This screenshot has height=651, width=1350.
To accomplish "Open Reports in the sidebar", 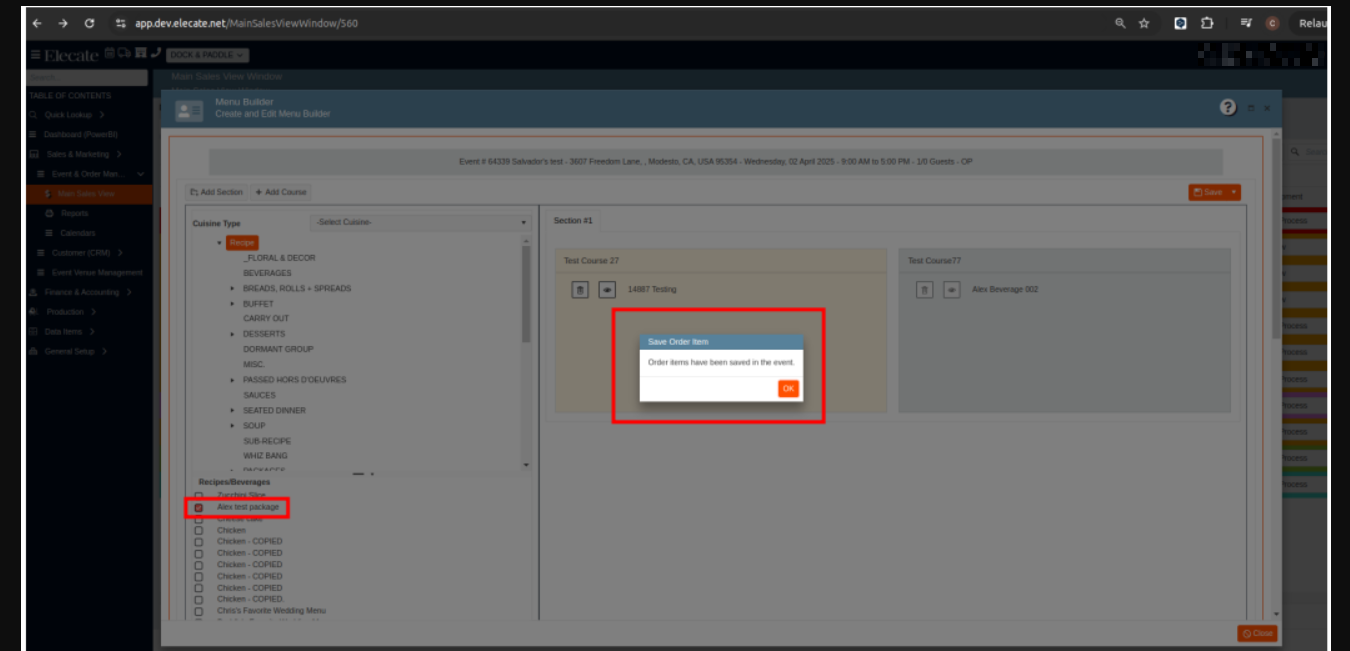I will 74,213.
